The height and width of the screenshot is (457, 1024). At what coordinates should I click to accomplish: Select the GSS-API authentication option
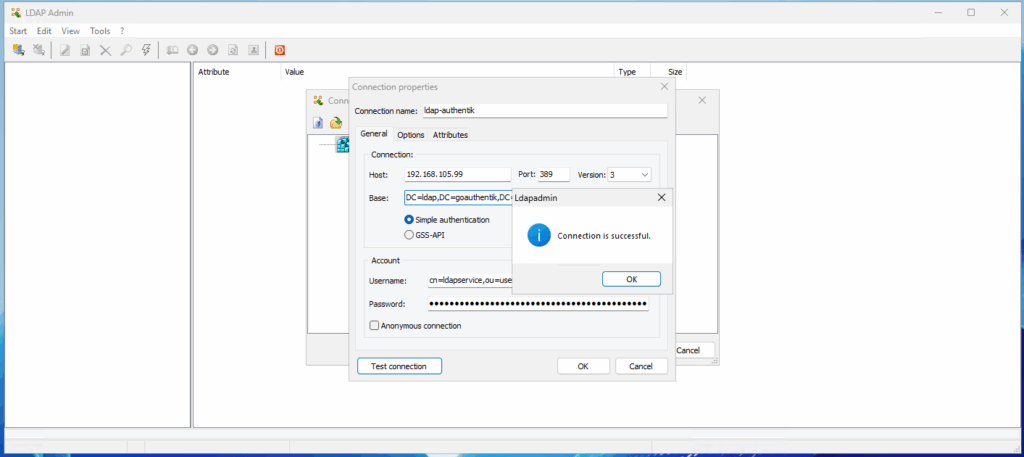[409, 235]
